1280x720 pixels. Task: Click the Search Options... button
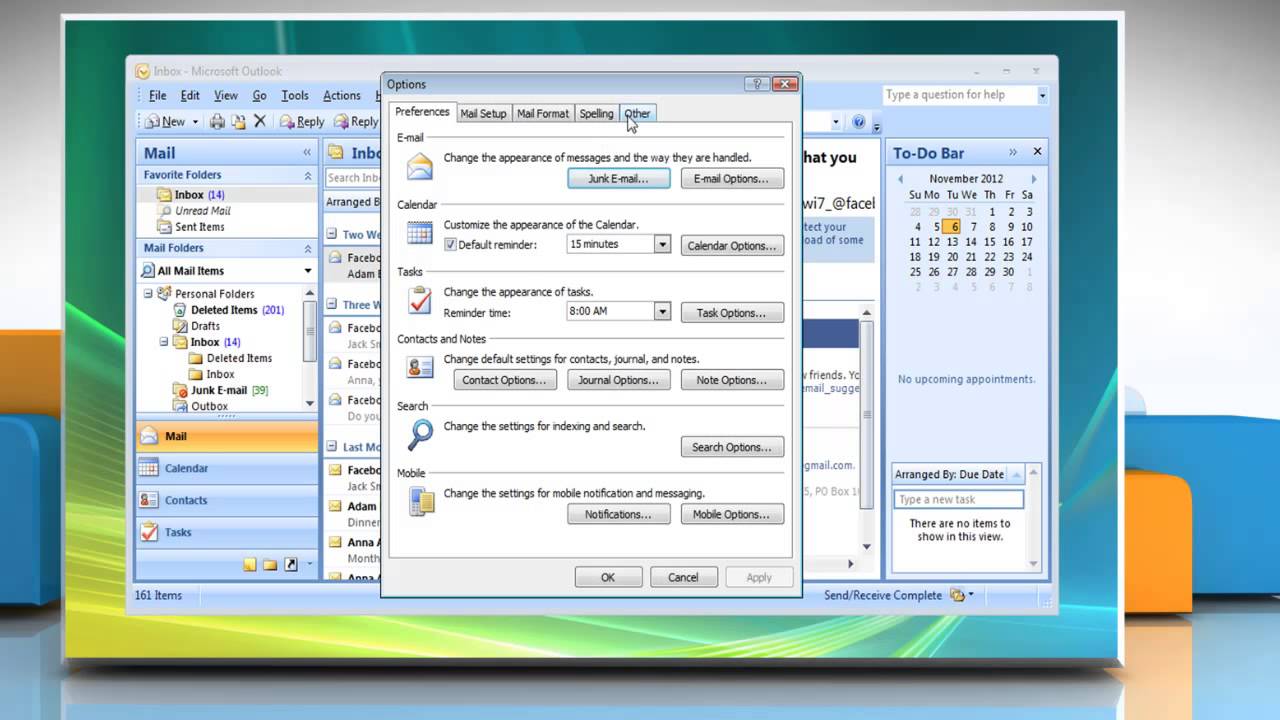coord(732,447)
